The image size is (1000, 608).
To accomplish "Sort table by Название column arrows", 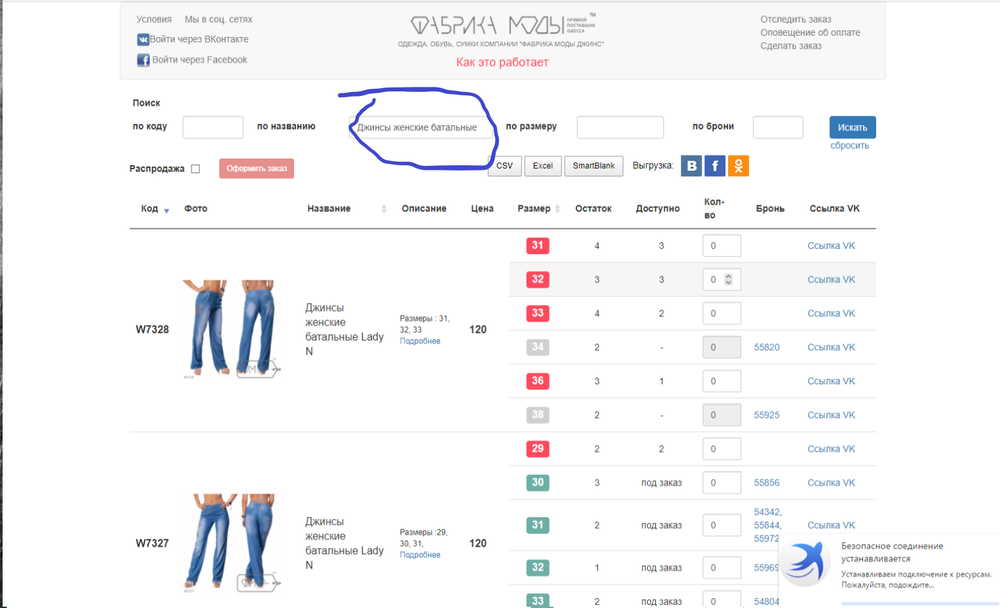I will [x=384, y=209].
